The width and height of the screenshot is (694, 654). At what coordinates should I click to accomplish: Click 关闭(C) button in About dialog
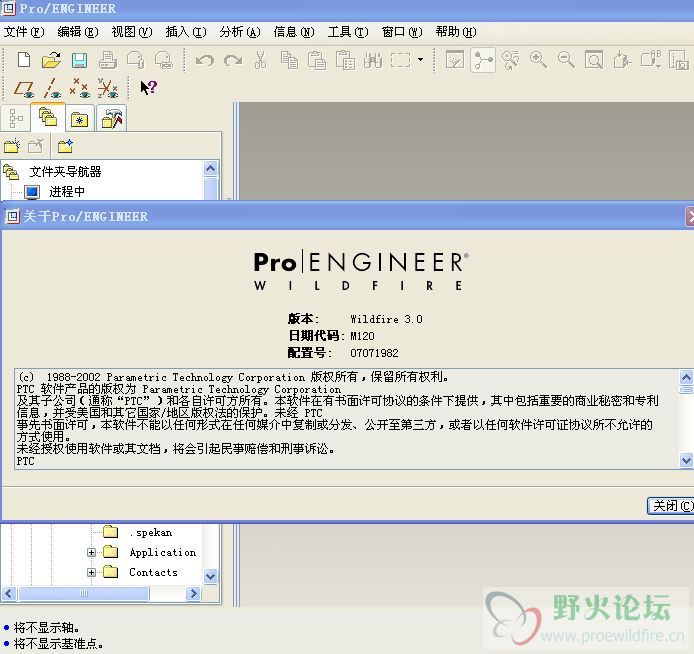(x=671, y=505)
